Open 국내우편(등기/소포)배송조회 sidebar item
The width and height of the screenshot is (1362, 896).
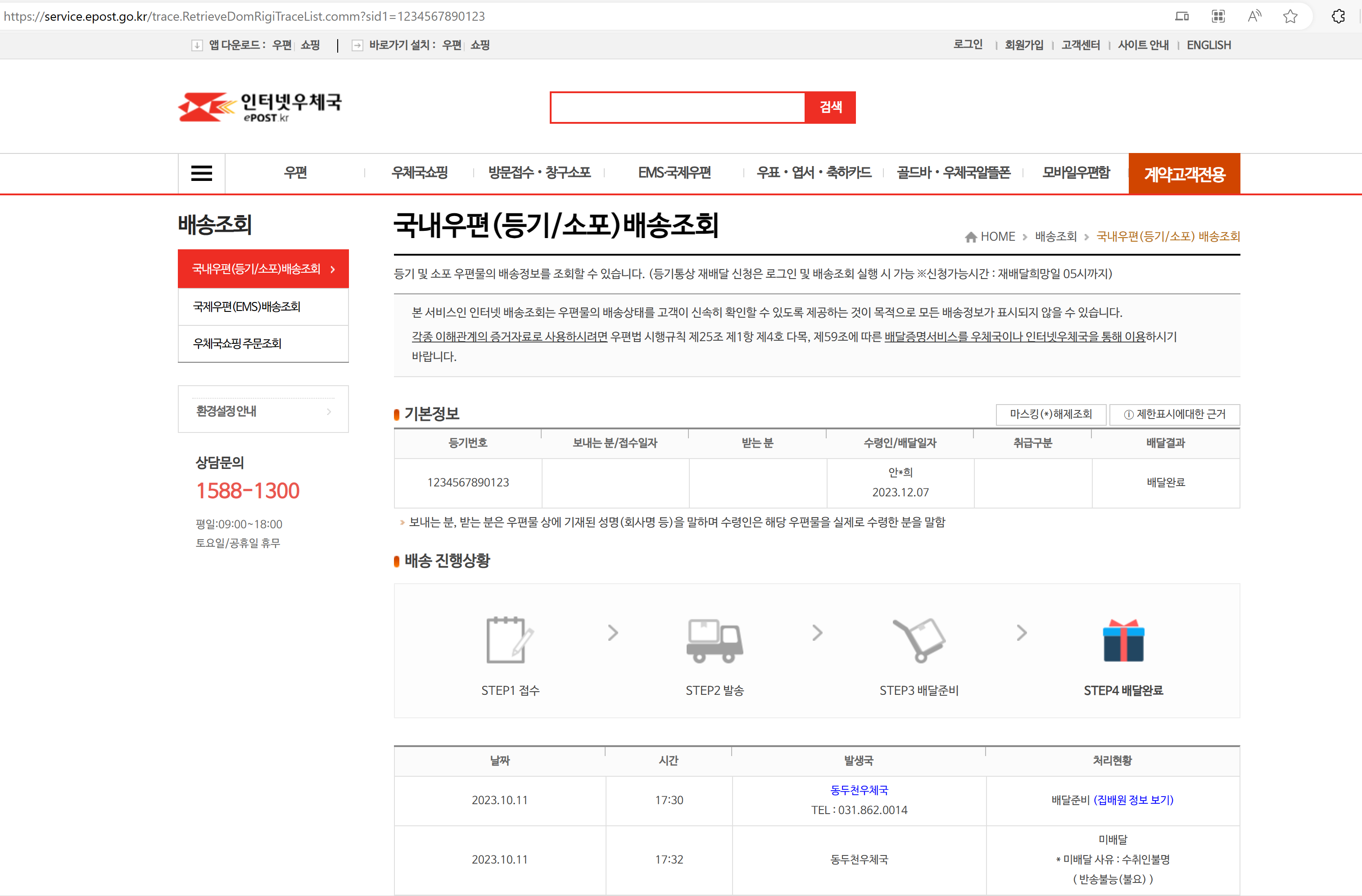coord(263,269)
